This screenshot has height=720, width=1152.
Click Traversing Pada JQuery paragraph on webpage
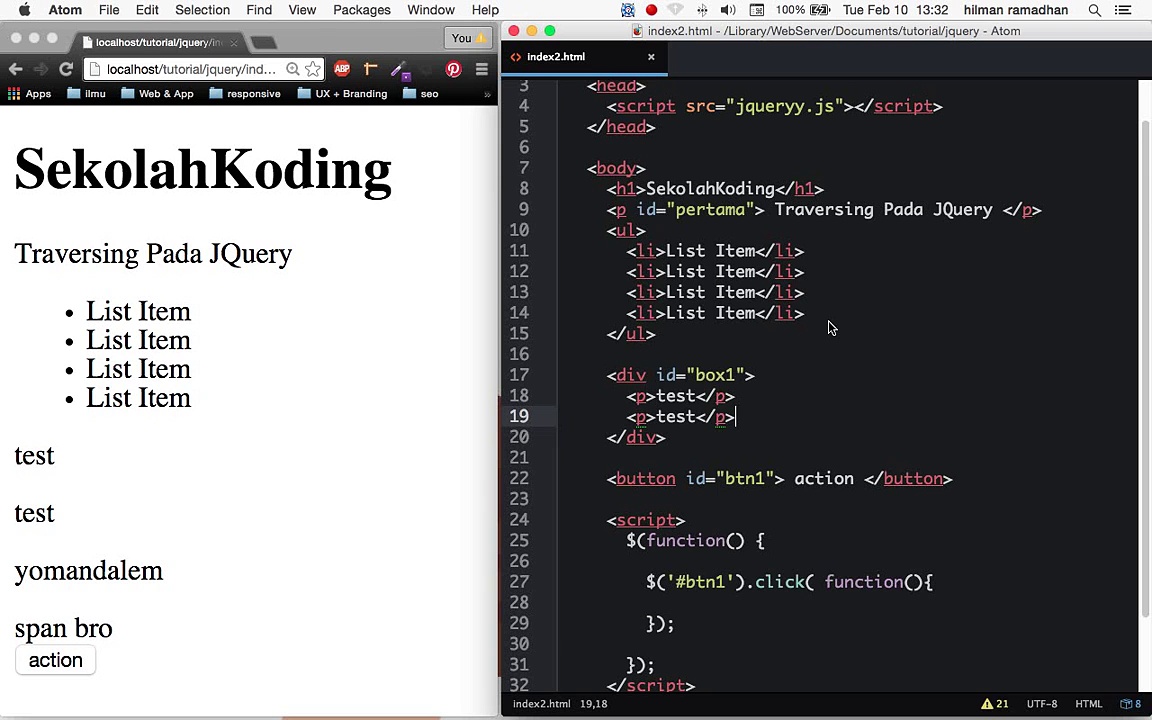click(153, 253)
